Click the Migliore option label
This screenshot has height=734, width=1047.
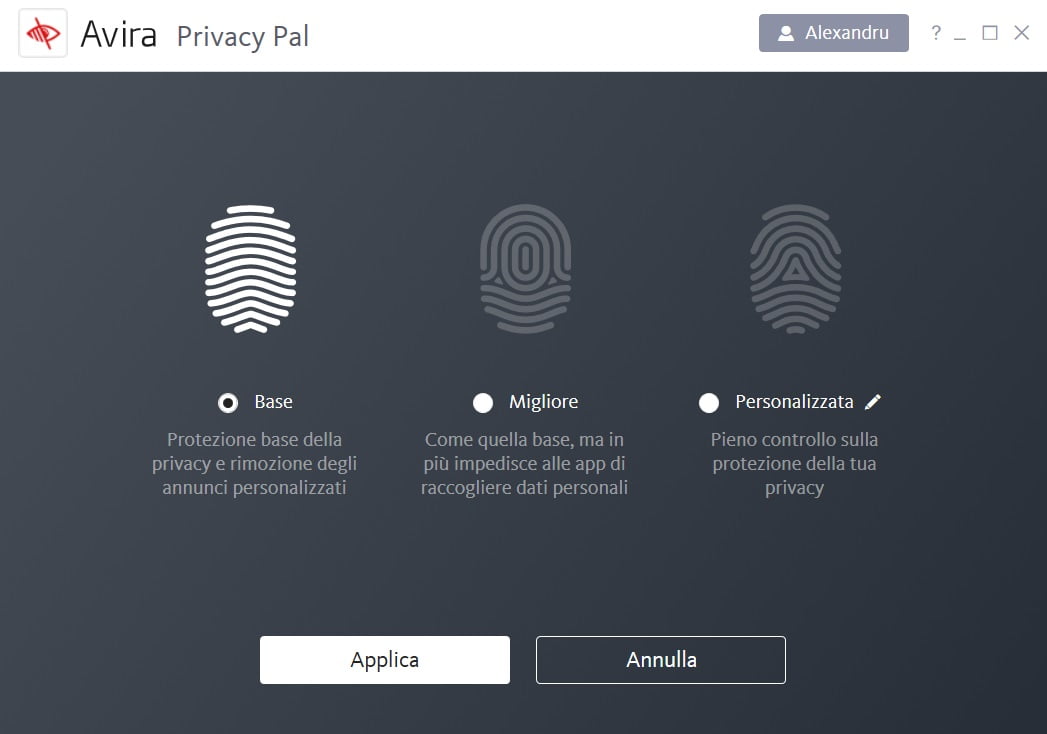[x=544, y=402]
